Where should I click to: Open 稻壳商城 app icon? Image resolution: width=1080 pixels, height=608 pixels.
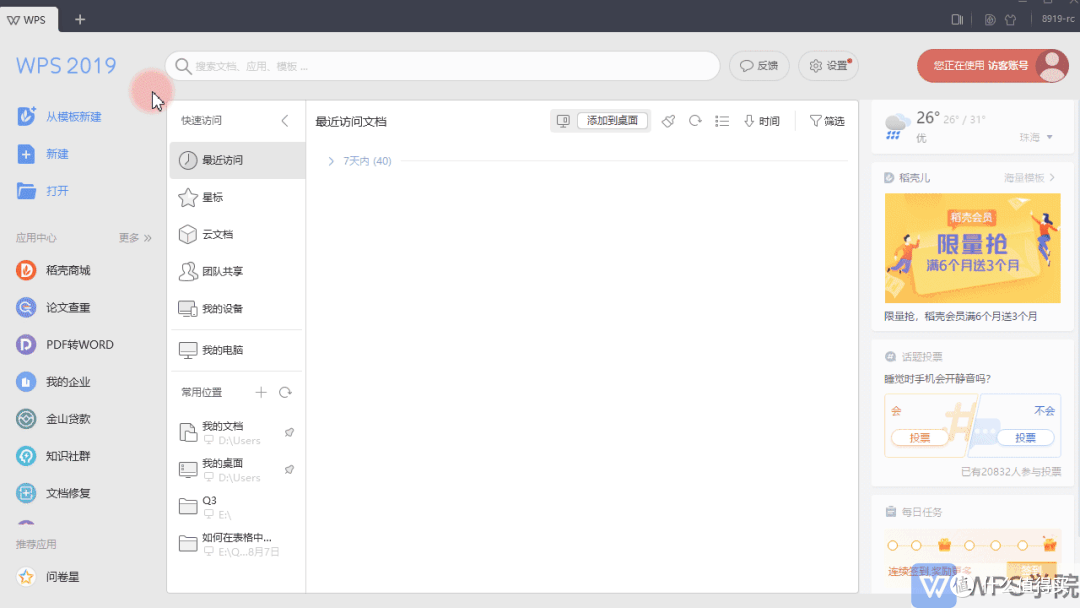[x=26, y=270]
